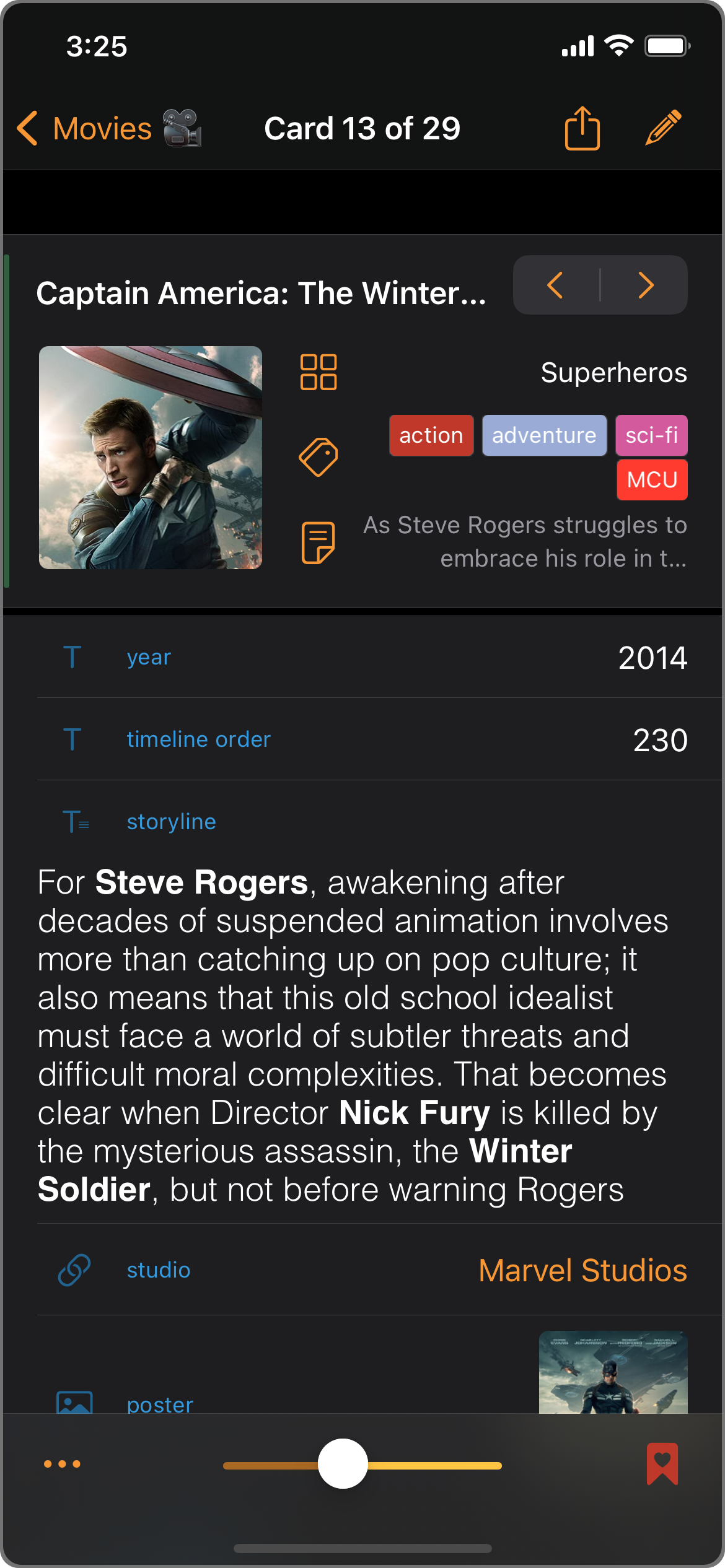Tap the share icon in the header
Viewport: 725px width, 1568px height.
(582, 128)
